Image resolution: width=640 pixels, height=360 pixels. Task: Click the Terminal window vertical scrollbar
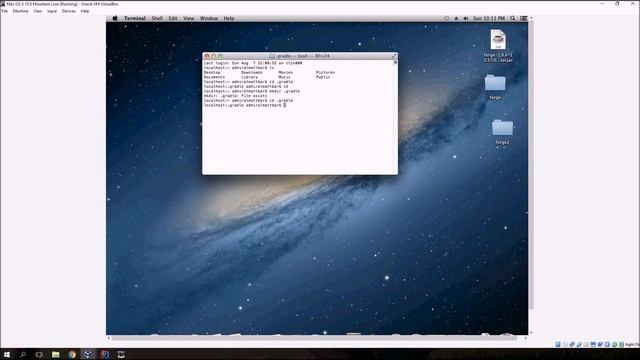395,116
